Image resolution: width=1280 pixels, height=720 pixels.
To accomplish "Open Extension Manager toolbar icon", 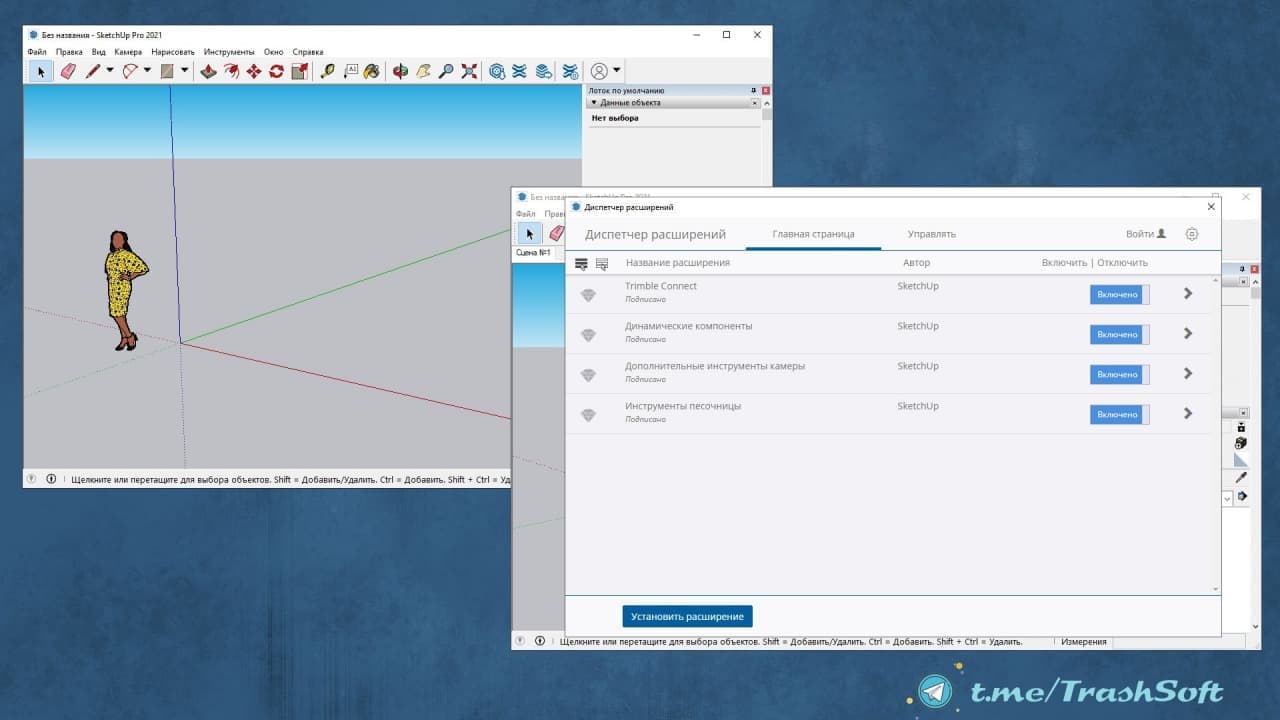I will point(570,71).
